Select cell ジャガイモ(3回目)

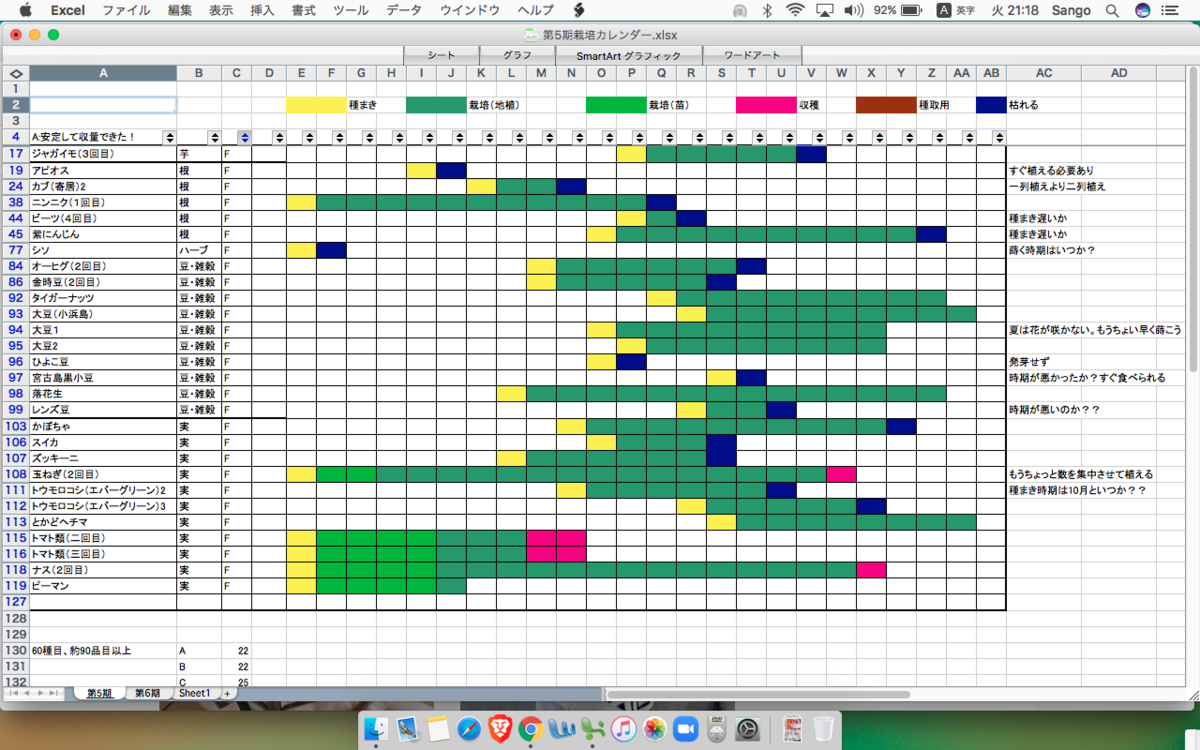103,154
